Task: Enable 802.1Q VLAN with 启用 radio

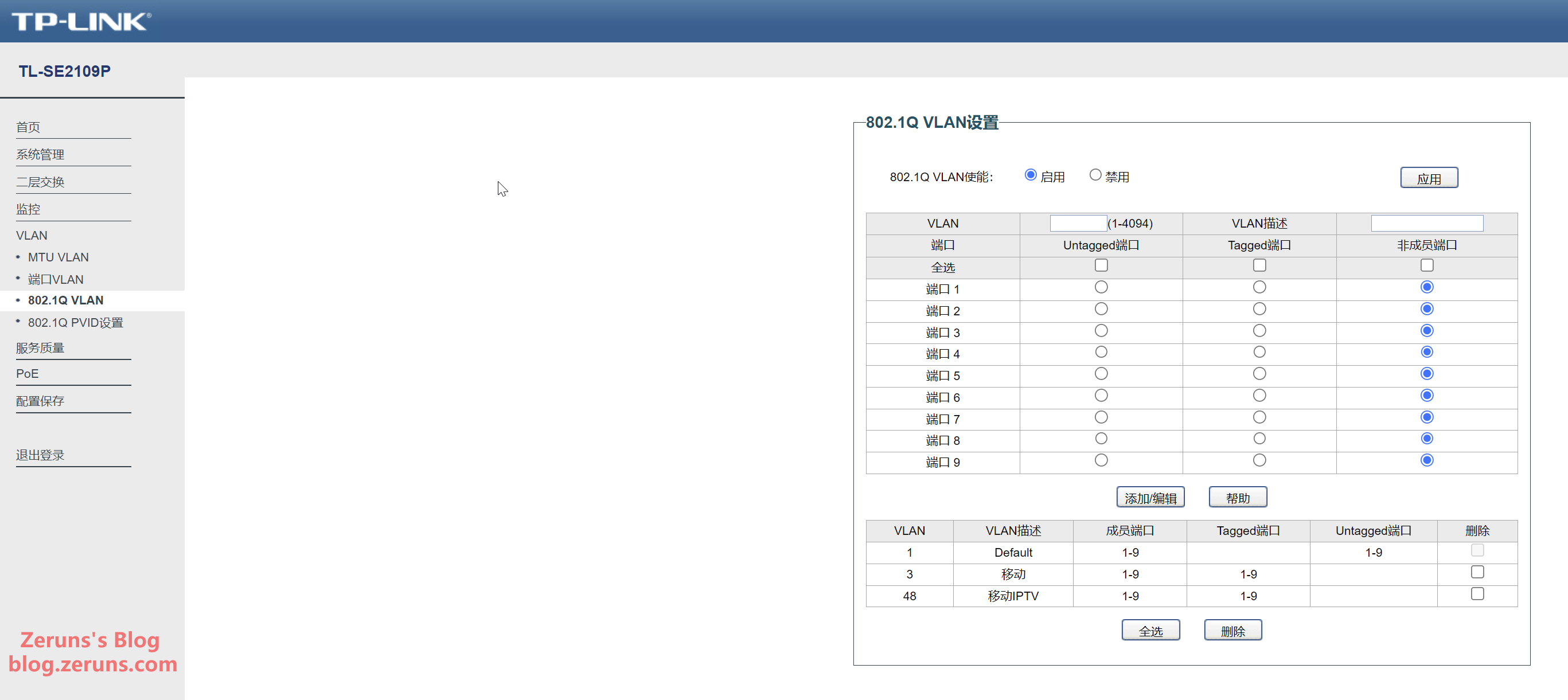Action: pyautogui.click(x=1031, y=175)
